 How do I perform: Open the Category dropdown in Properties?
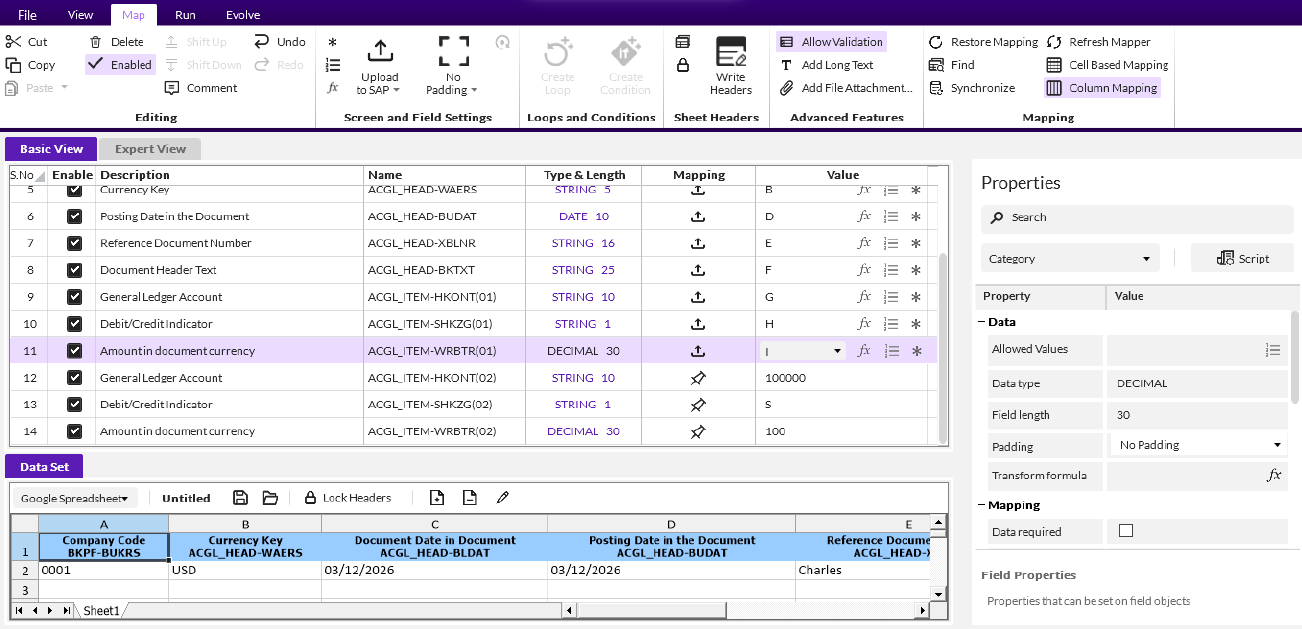1070,258
